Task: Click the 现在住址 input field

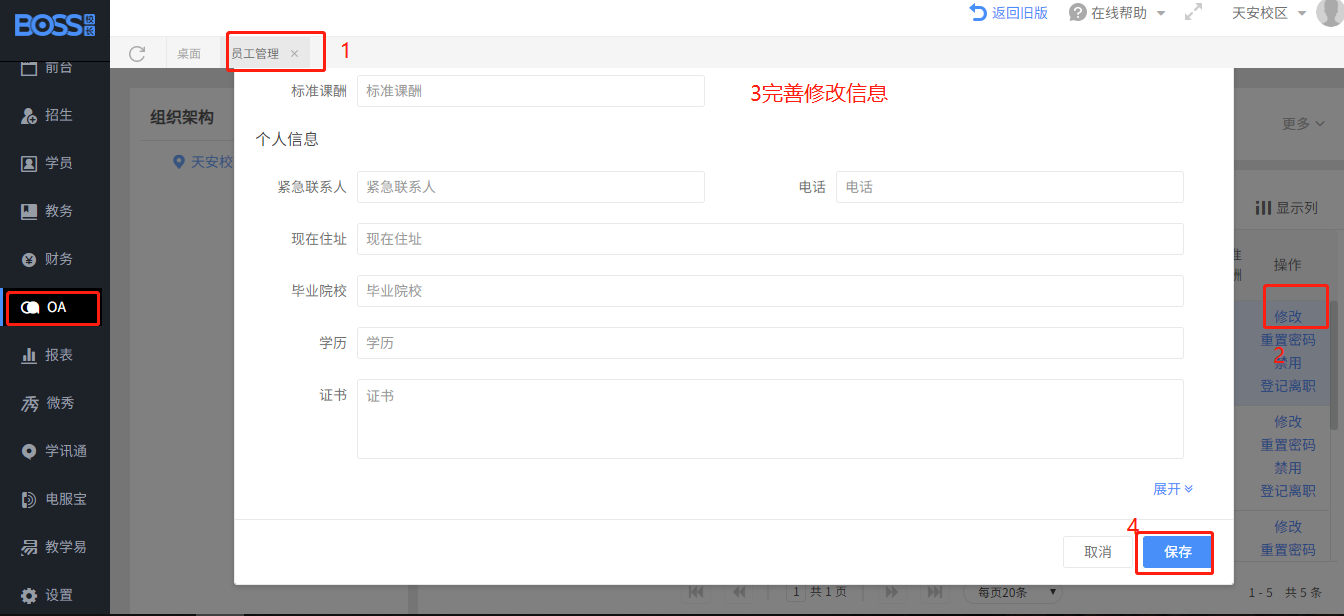Action: point(770,239)
